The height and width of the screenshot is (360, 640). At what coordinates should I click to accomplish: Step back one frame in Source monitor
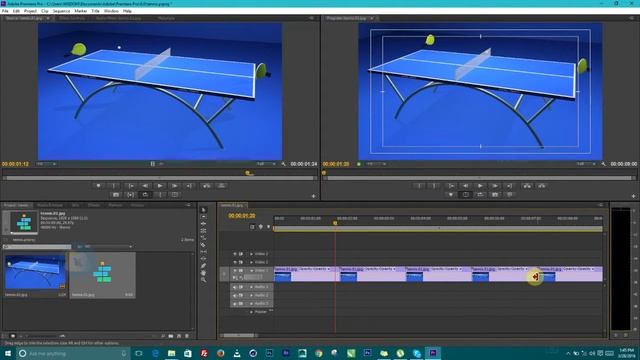tap(145, 186)
